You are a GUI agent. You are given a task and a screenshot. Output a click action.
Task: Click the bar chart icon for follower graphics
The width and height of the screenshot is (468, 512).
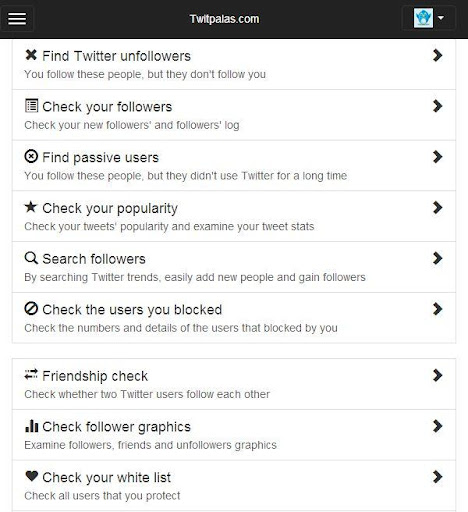click(32, 426)
